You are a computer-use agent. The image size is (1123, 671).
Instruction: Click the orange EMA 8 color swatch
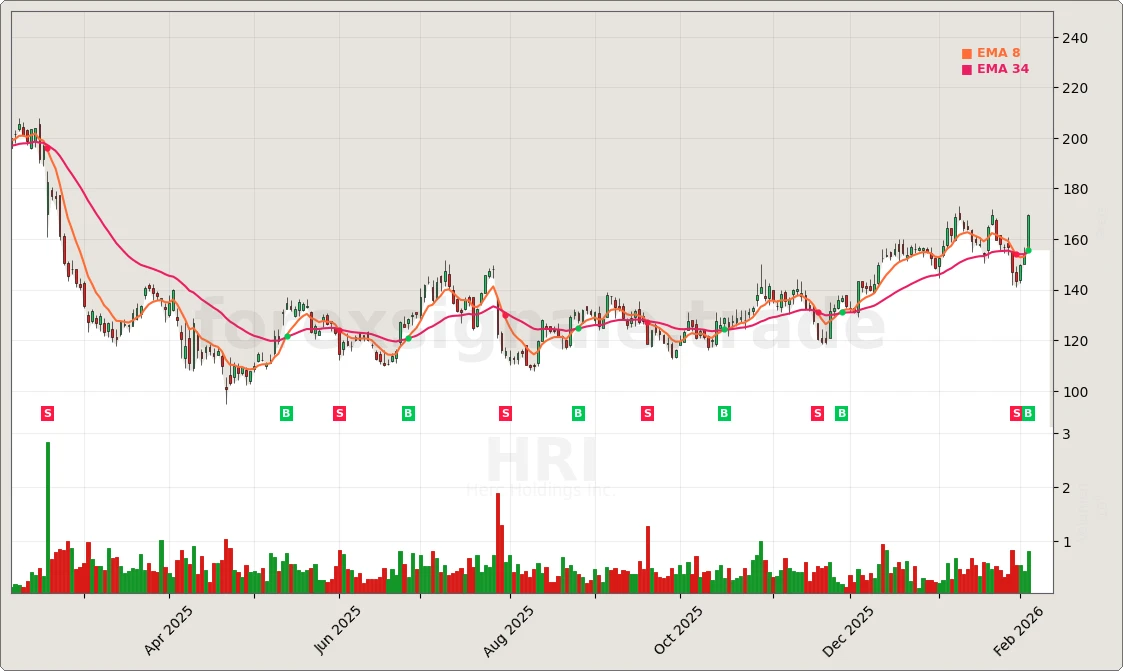click(x=966, y=51)
